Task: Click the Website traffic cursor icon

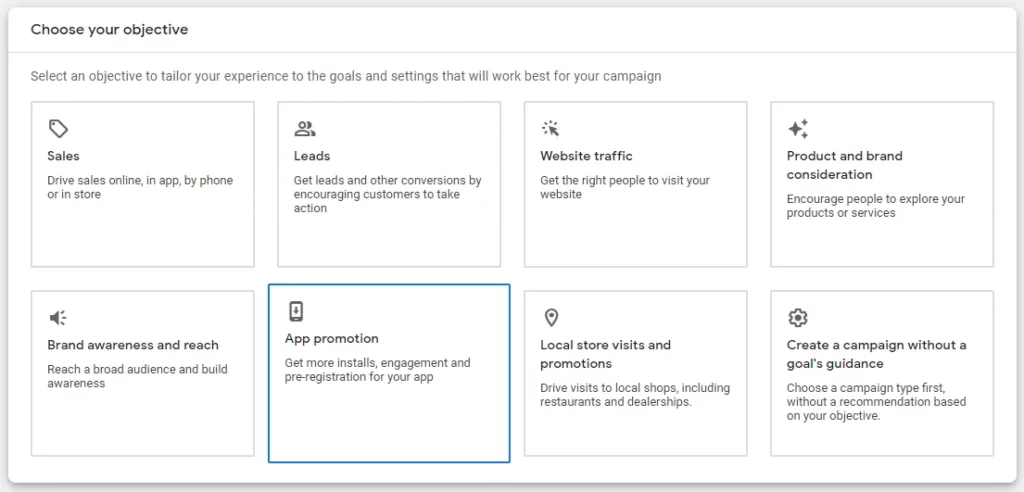Action: 551,129
